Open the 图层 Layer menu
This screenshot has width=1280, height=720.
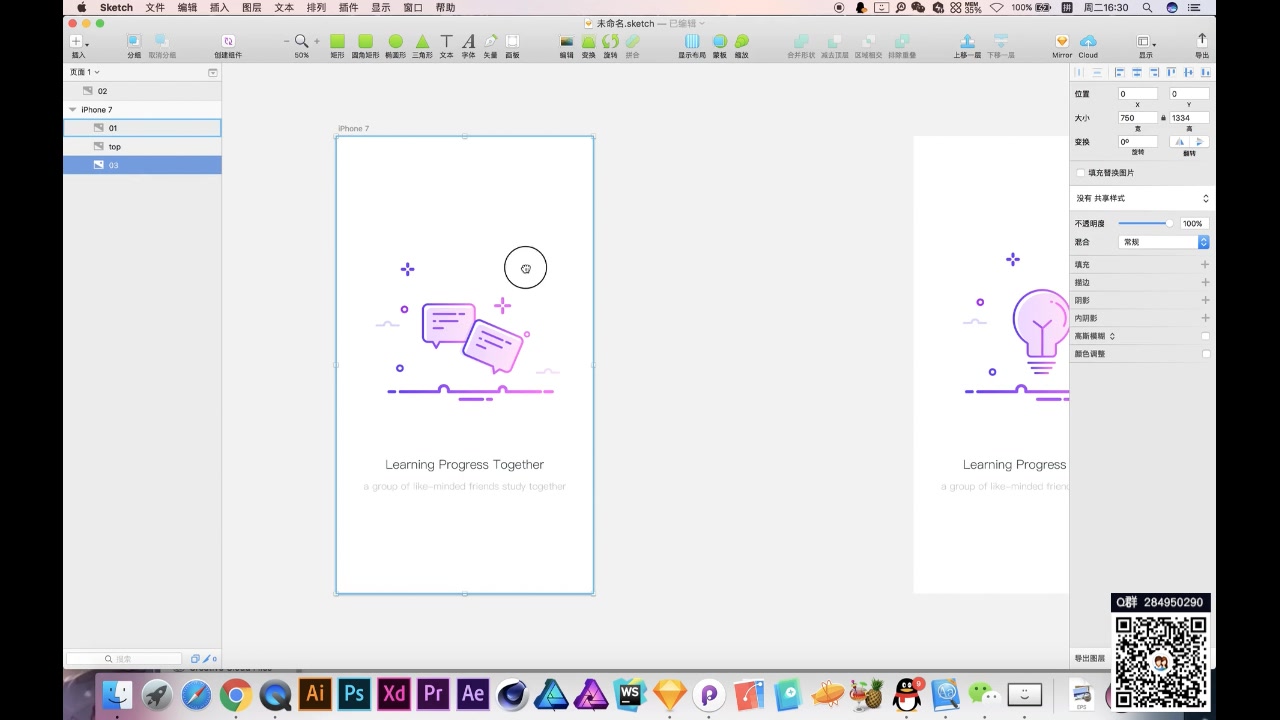(x=251, y=7)
